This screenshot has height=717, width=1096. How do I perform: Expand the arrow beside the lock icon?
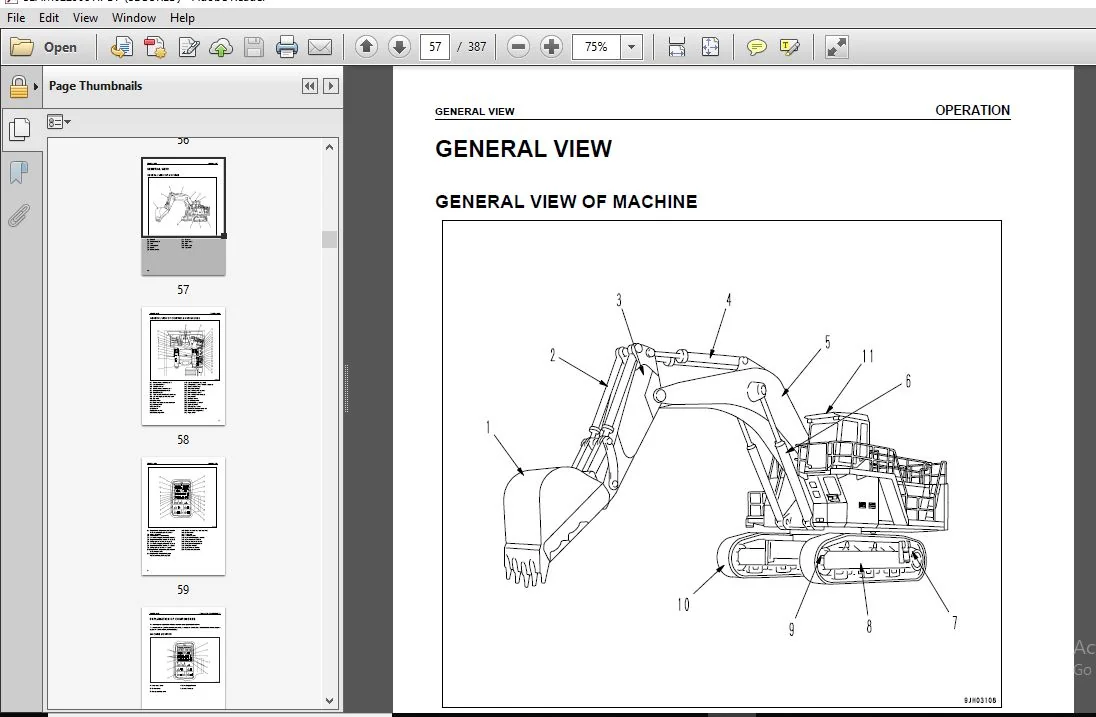36,87
